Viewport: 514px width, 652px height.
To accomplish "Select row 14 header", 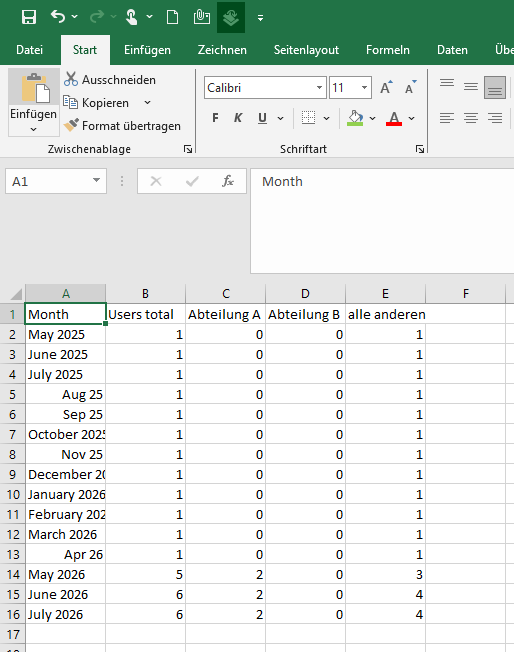I will 12,574.
